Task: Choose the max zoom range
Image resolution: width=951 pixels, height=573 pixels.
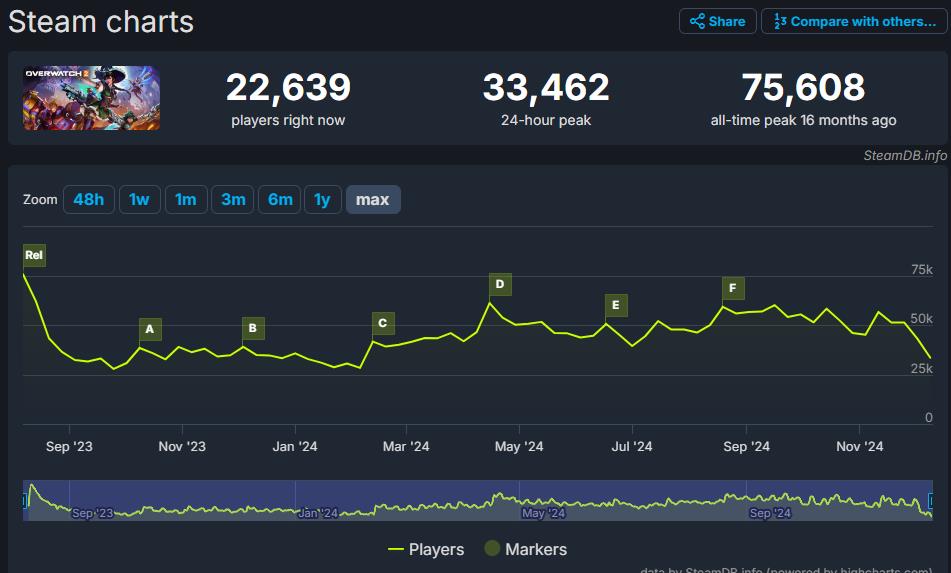Action: pos(373,200)
